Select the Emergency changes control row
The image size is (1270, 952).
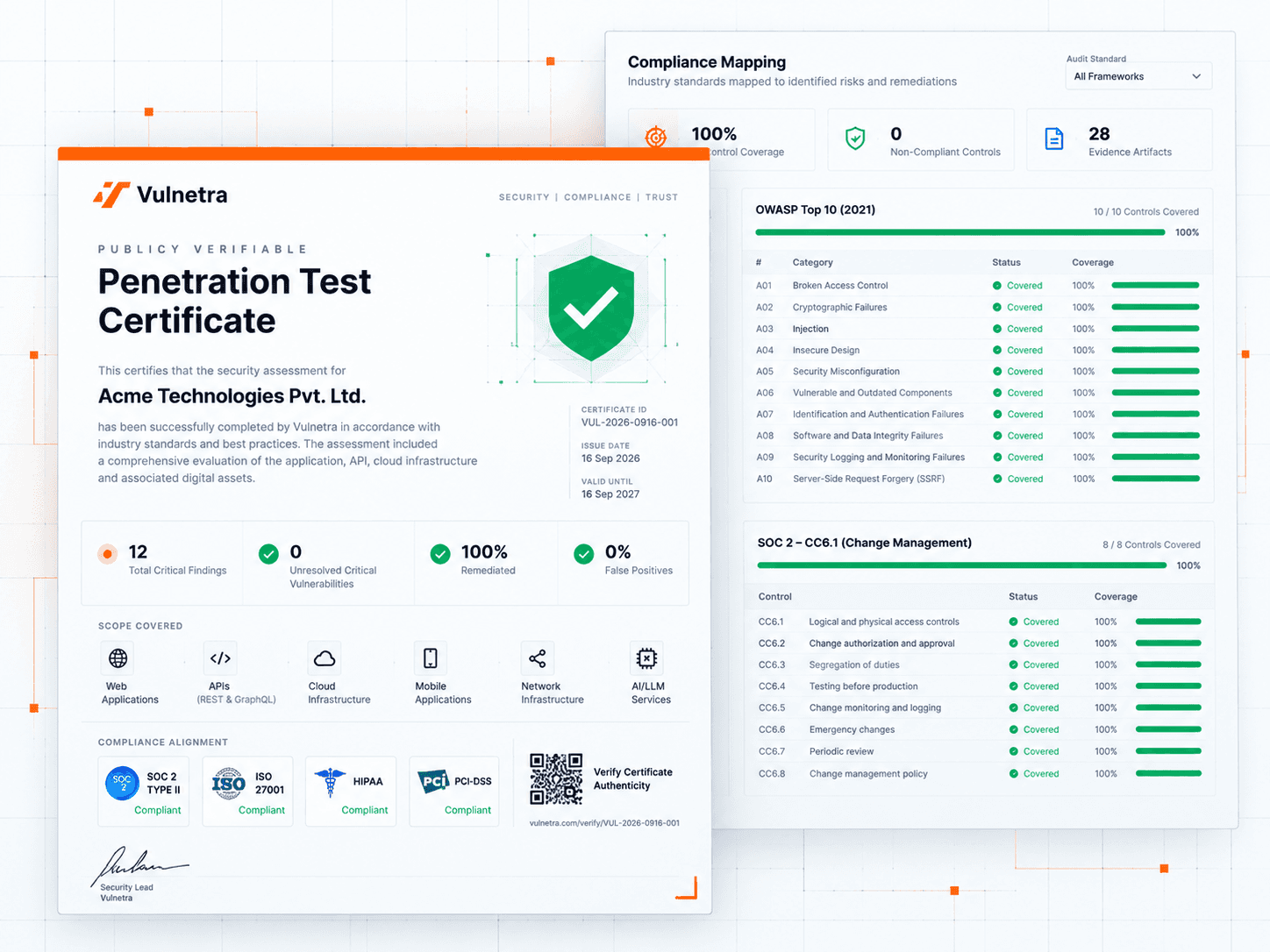tap(979, 729)
